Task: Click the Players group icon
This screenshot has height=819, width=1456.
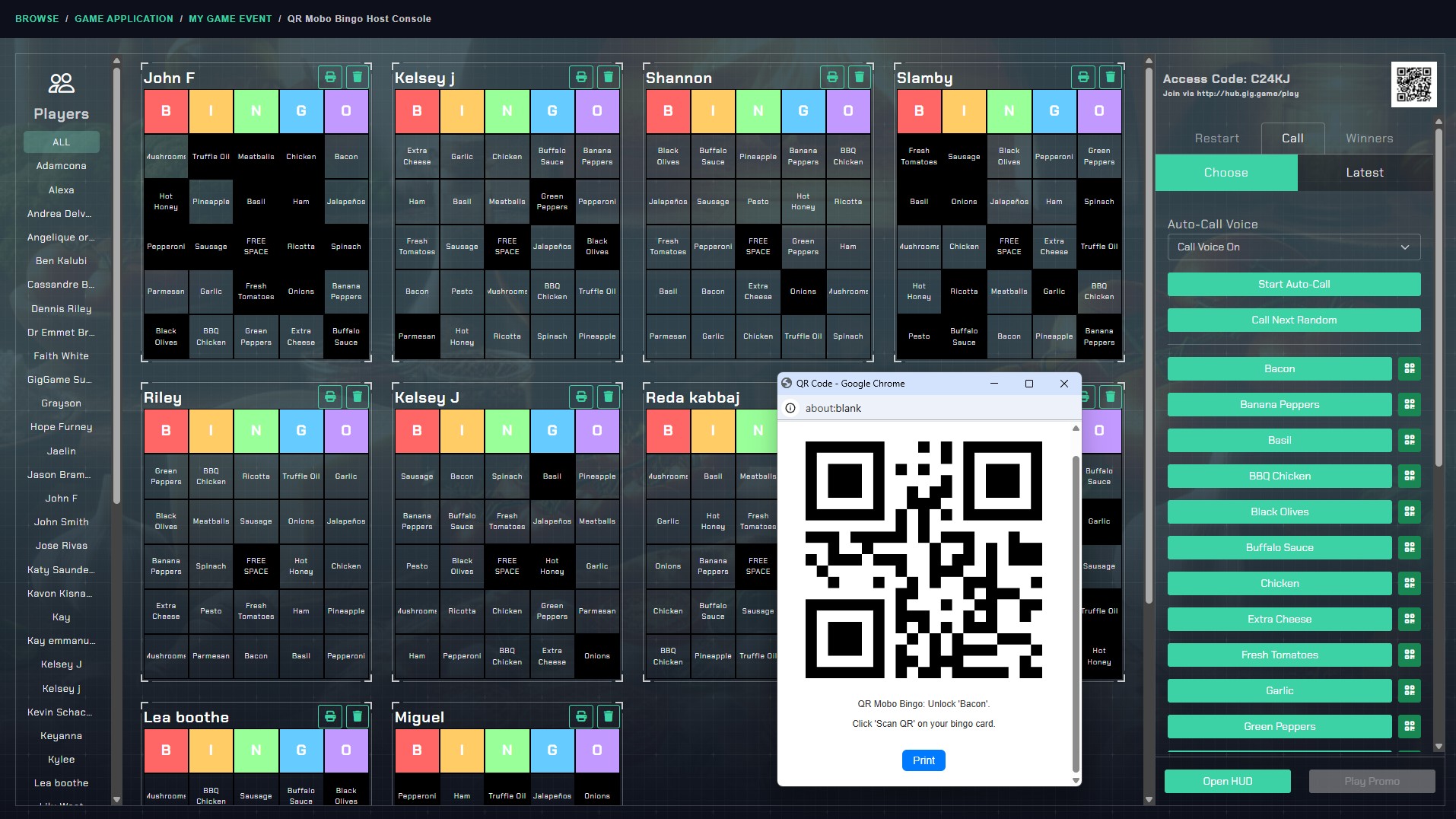Action: [x=61, y=83]
